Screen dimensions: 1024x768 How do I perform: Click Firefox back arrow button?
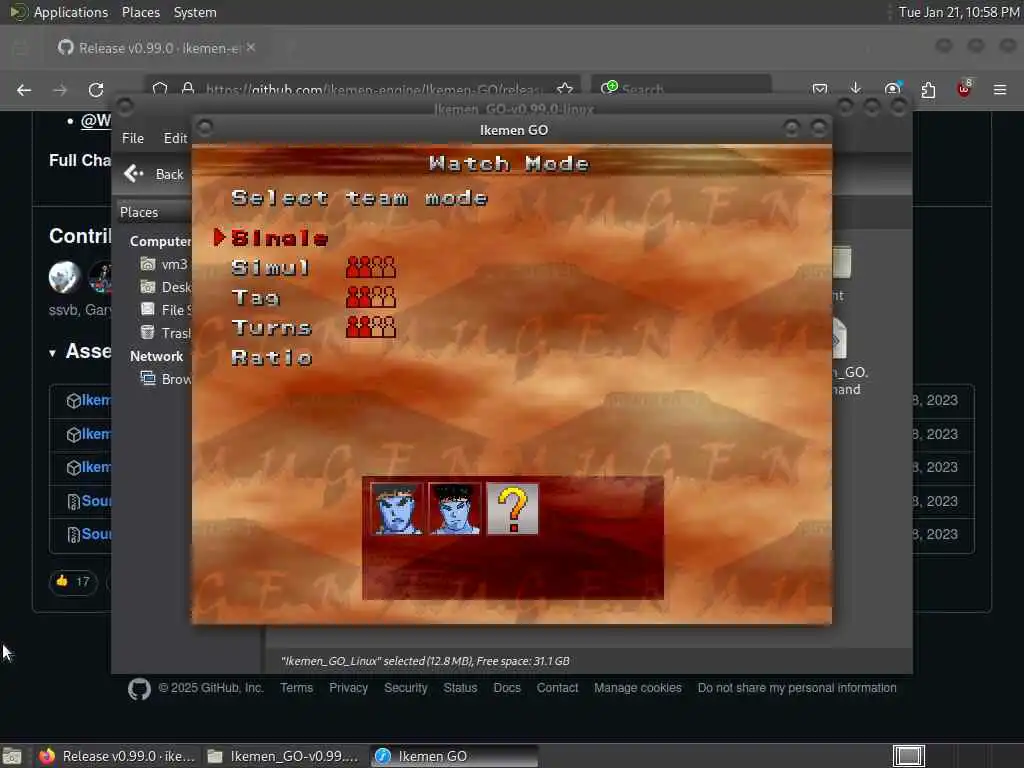tap(24, 90)
